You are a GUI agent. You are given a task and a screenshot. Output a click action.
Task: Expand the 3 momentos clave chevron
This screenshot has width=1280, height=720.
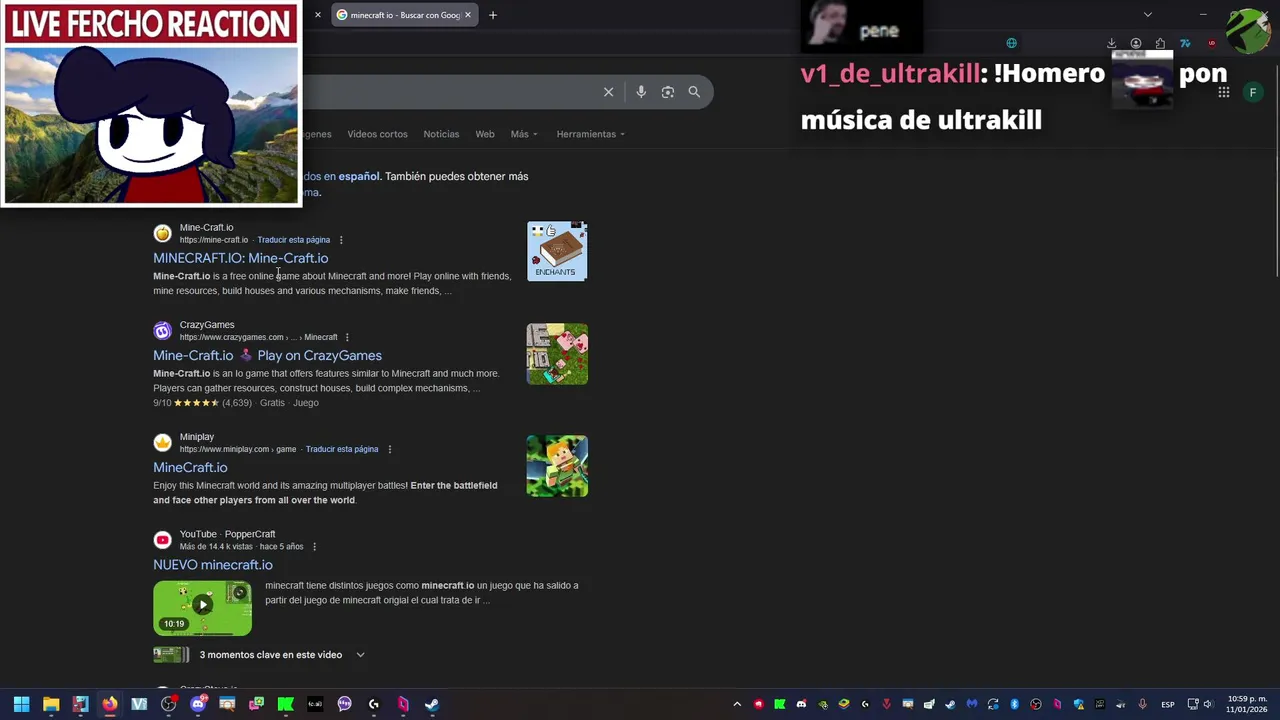click(360, 655)
